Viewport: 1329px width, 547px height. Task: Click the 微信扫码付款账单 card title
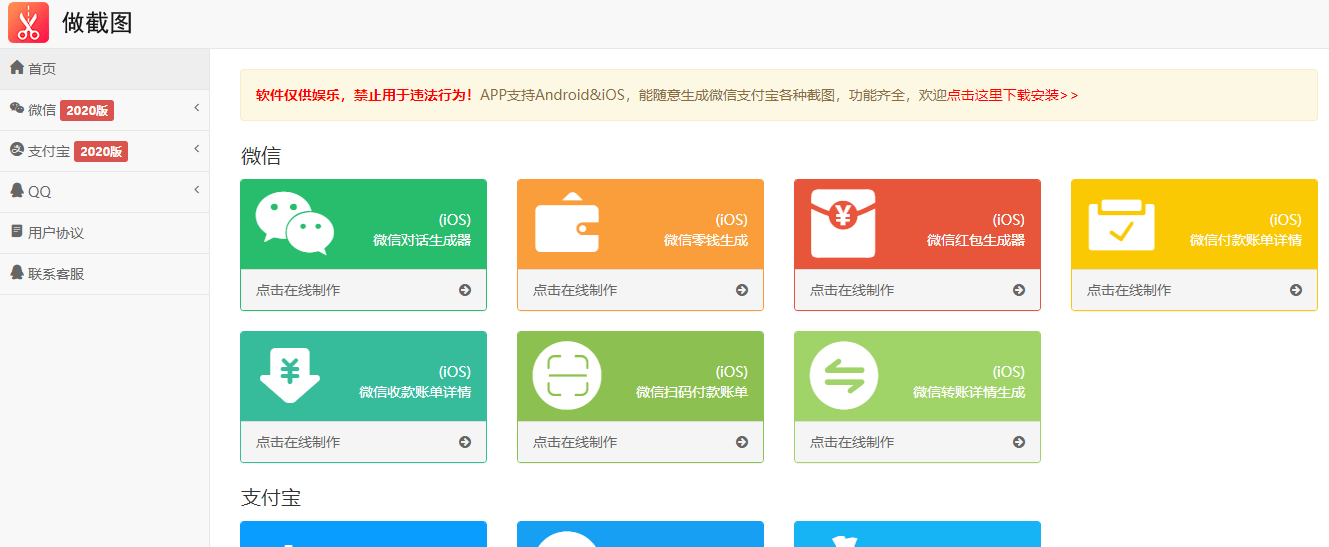pyautogui.click(x=692, y=392)
